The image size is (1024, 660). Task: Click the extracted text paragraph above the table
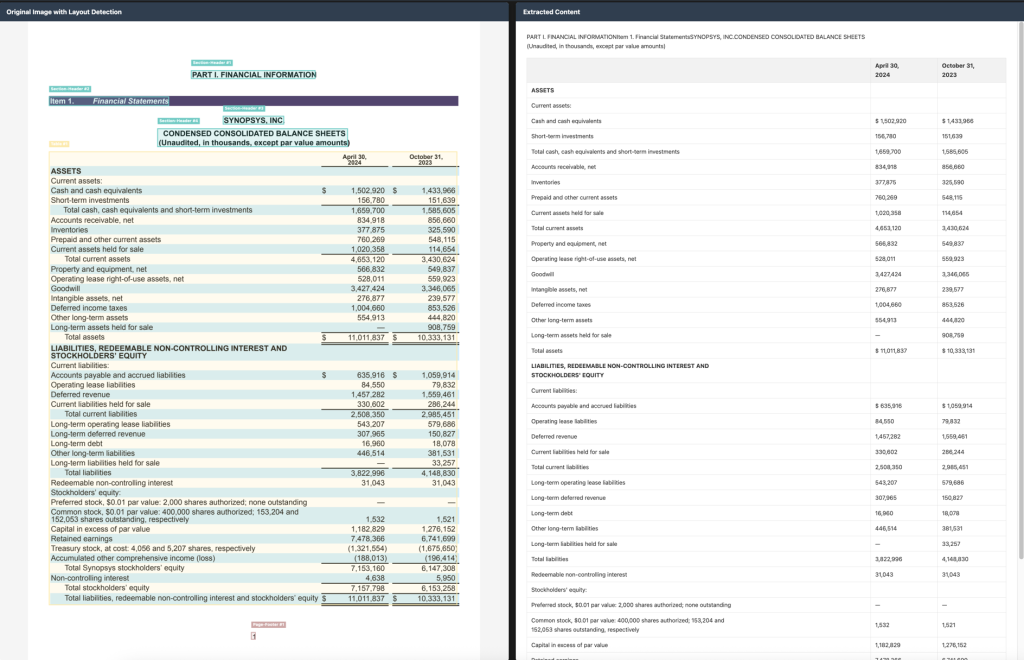pos(695,41)
